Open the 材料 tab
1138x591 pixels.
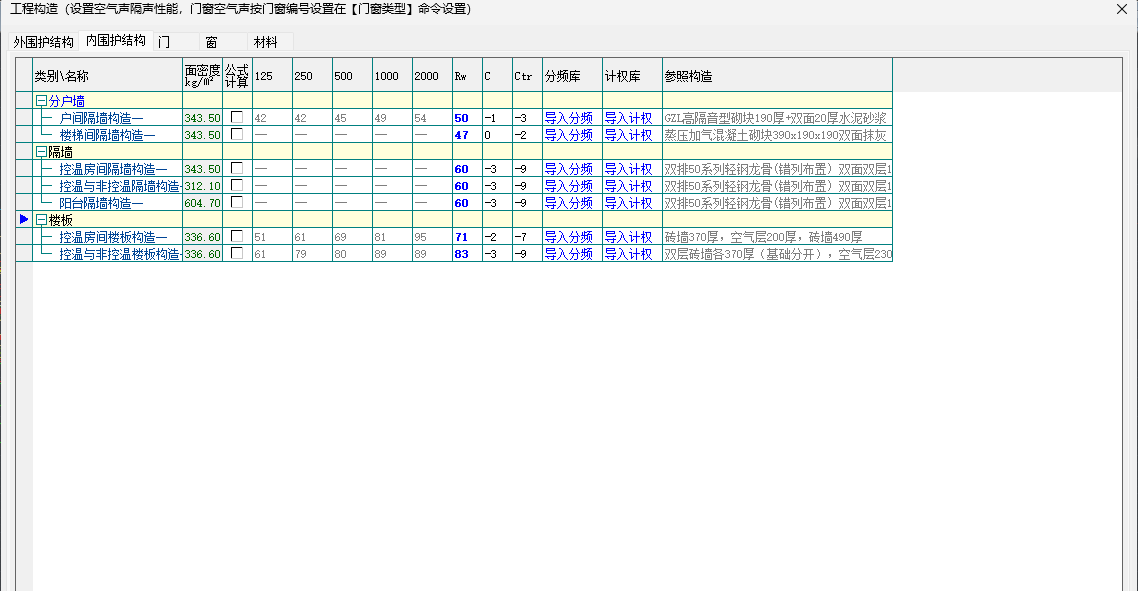pyautogui.click(x=266, y=42)
